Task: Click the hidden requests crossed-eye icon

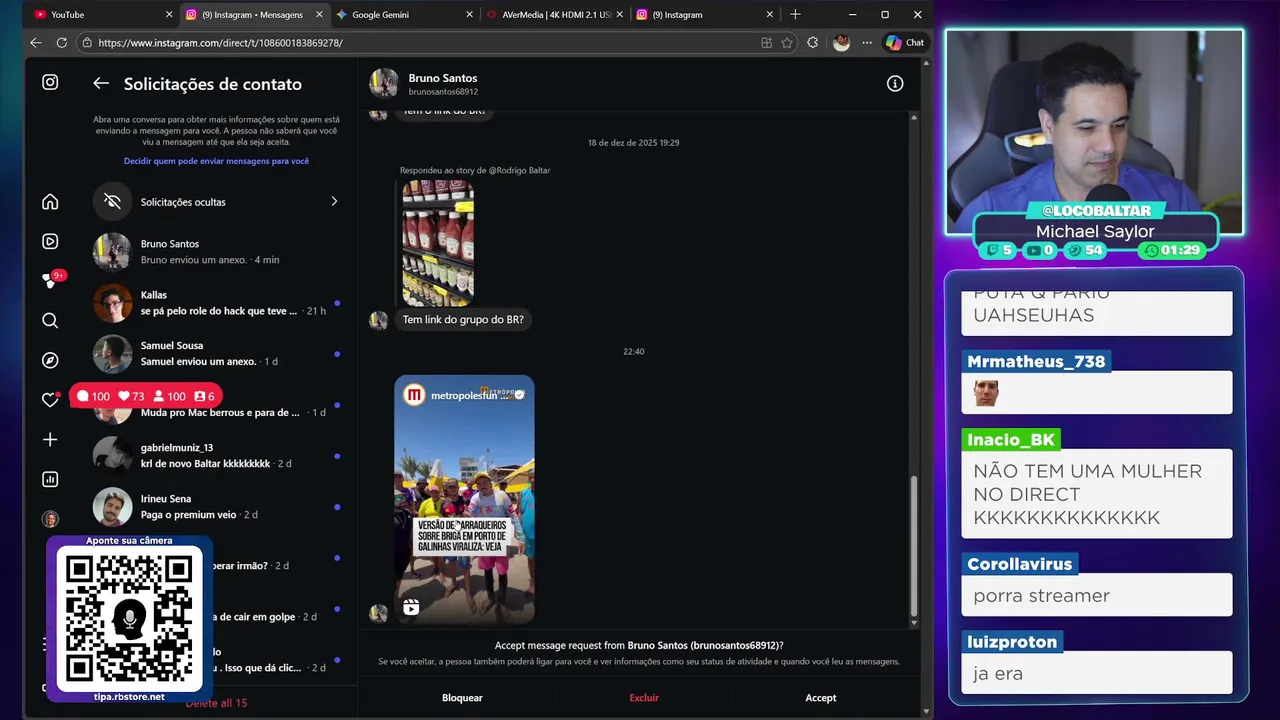Action: 112,201
